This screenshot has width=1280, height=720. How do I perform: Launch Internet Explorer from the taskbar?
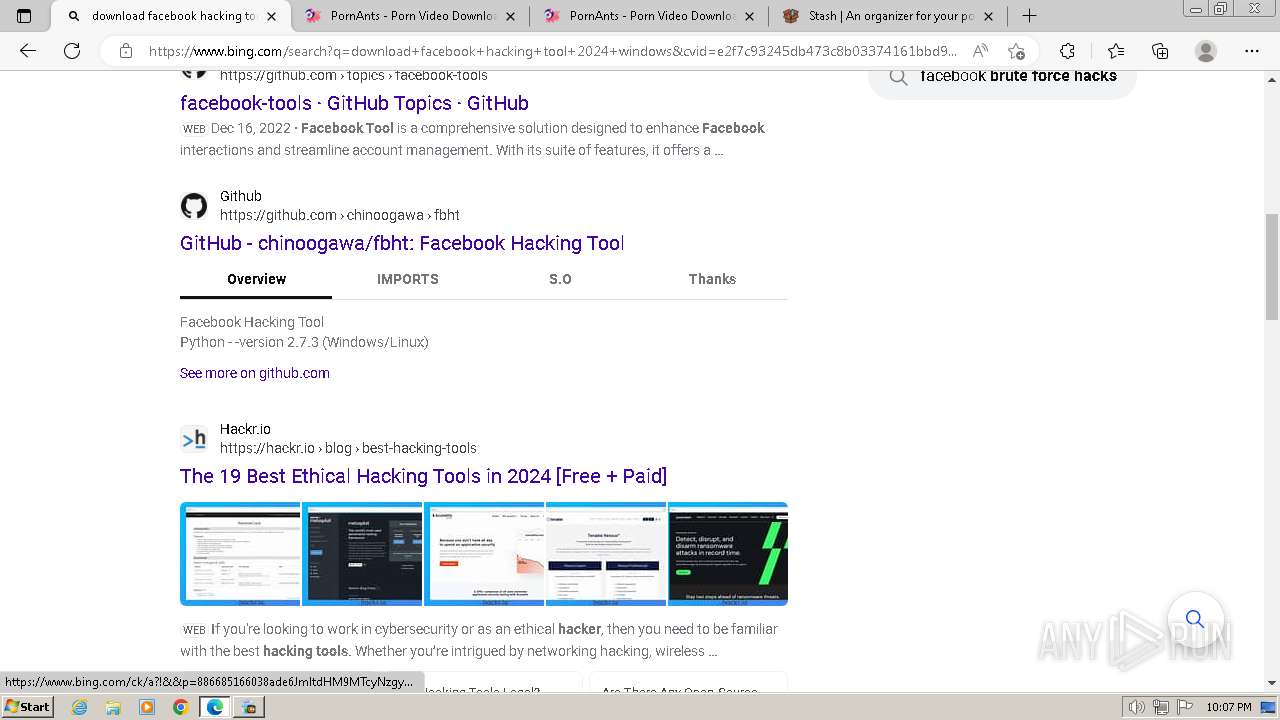80,707
